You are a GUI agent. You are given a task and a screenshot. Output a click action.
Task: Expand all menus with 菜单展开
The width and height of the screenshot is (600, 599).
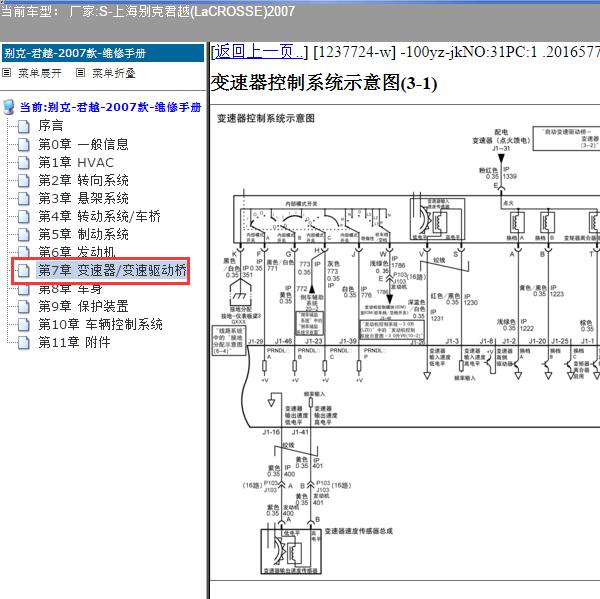[40, 73]
